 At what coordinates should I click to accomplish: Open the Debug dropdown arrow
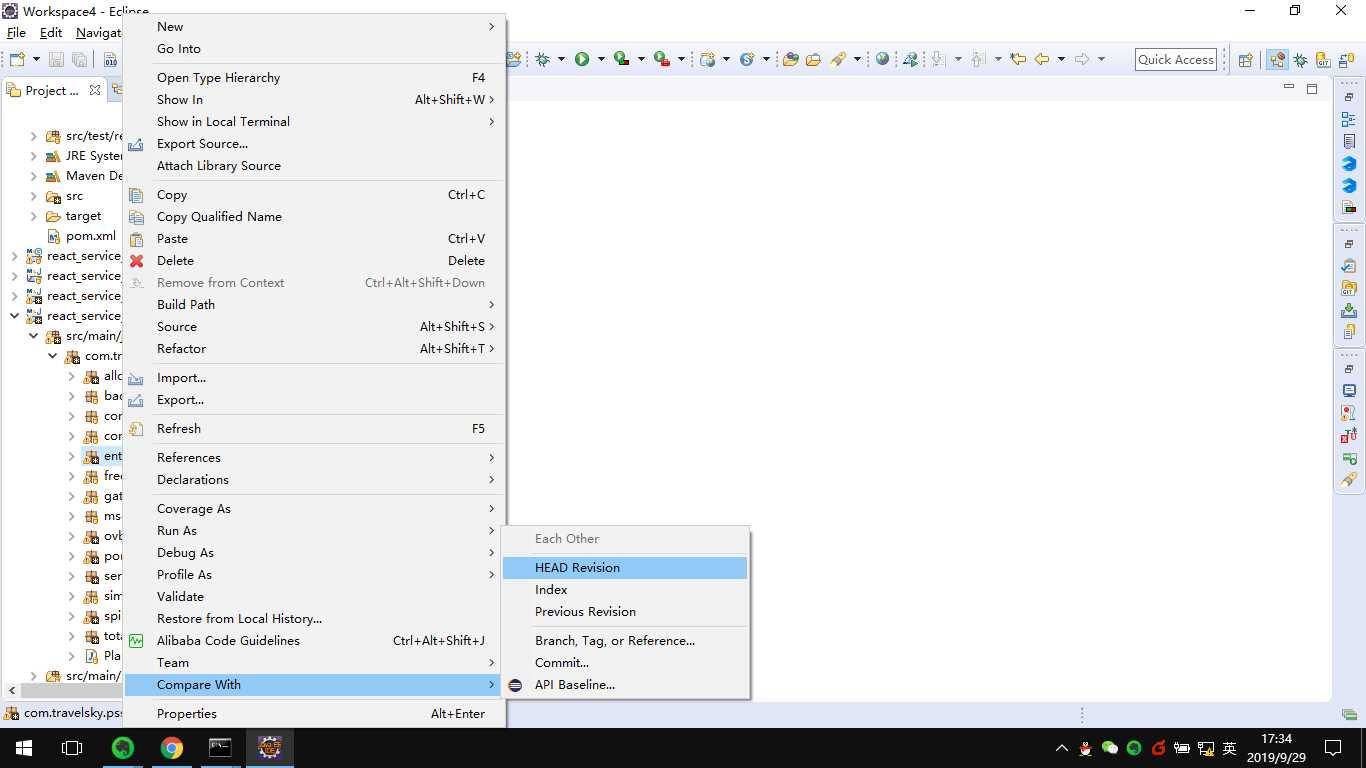click(562, 60)
